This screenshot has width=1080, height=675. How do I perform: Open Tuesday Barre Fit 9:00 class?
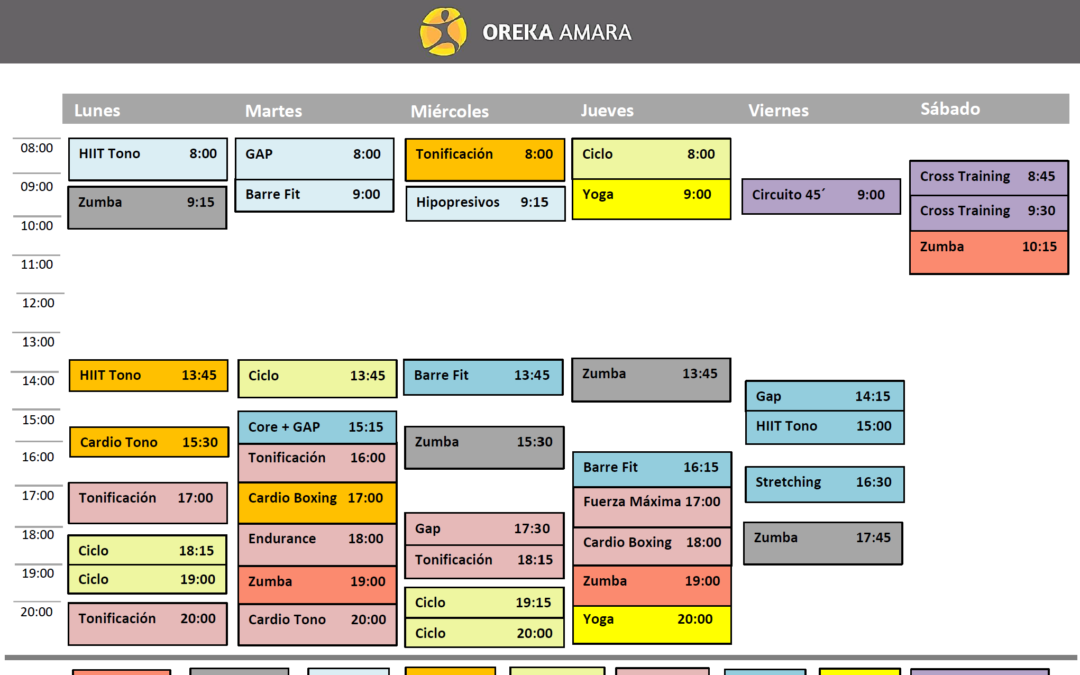(x=315, y=196)
